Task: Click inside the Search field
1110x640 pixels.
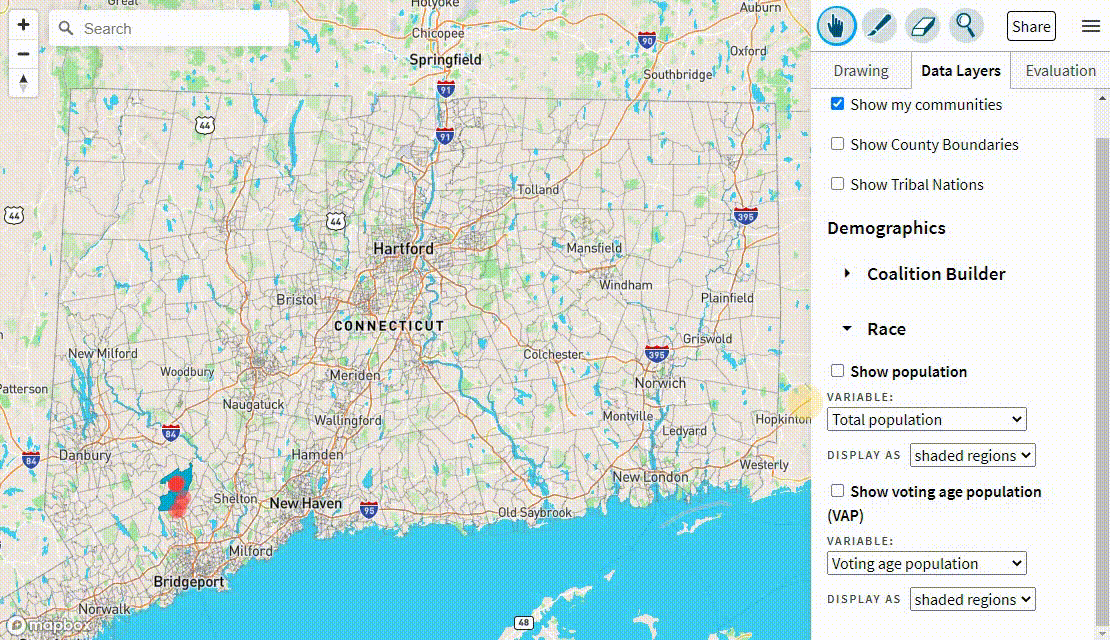Action: click(x=168, y=28)
